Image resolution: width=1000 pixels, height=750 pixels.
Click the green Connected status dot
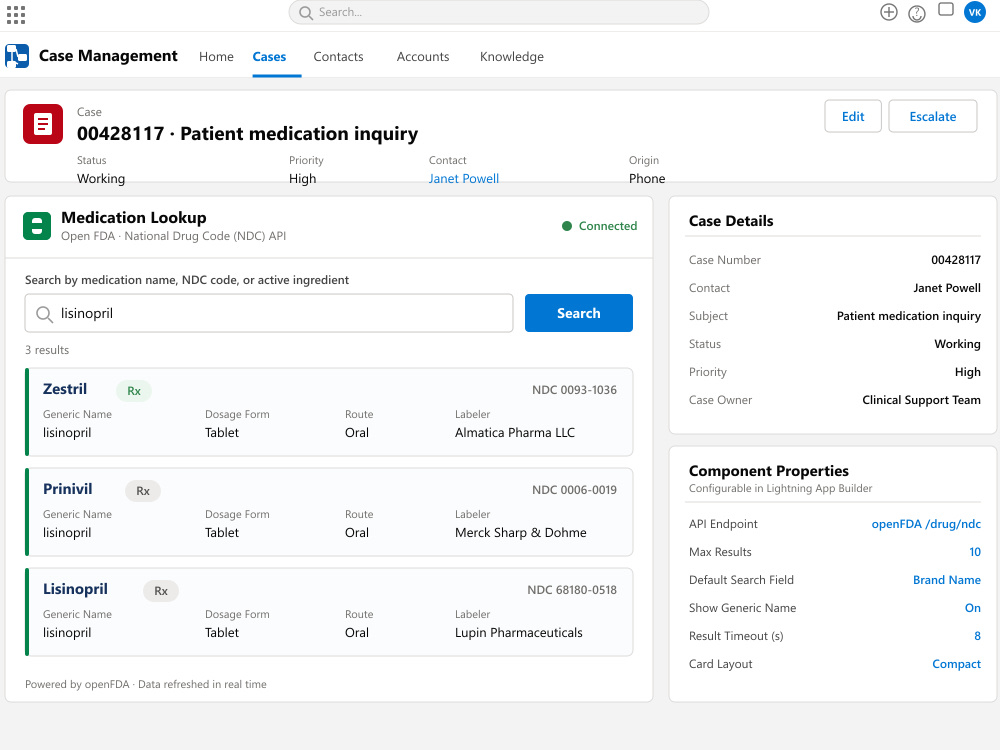click(566, 226)
